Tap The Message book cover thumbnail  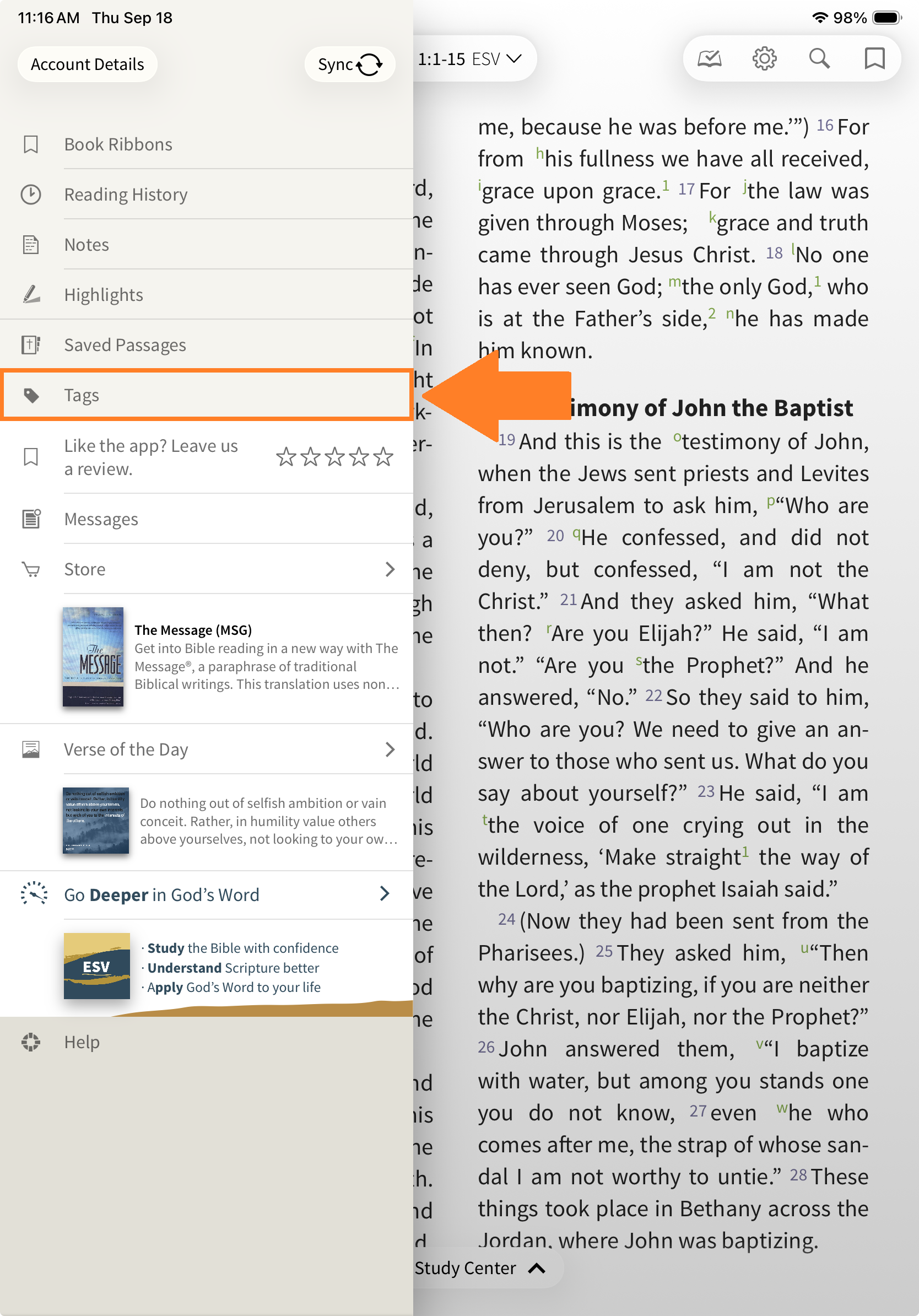[x=93, y=656]
